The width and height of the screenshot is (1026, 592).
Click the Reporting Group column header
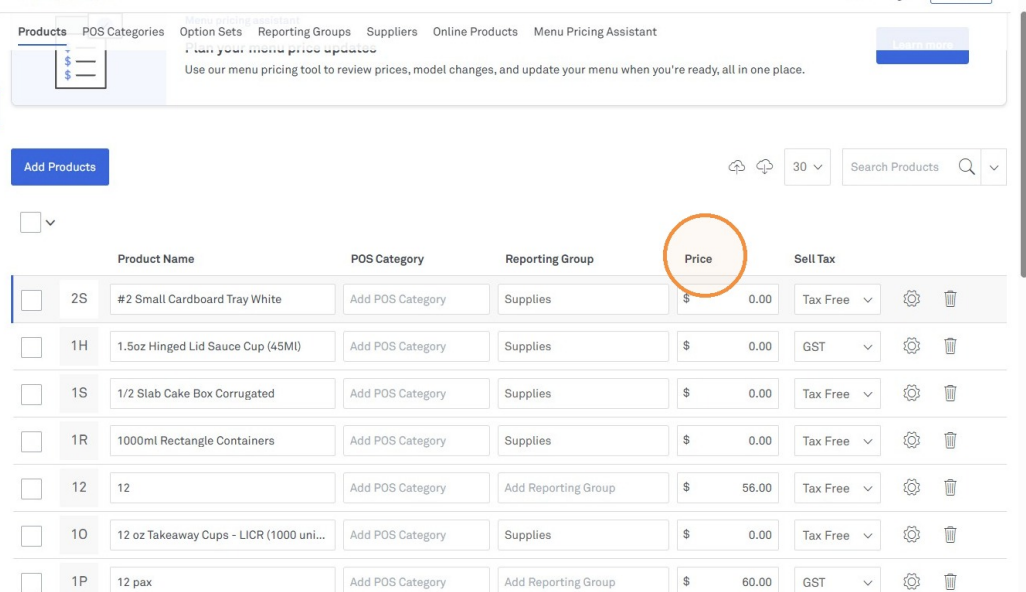pos(549,259)
